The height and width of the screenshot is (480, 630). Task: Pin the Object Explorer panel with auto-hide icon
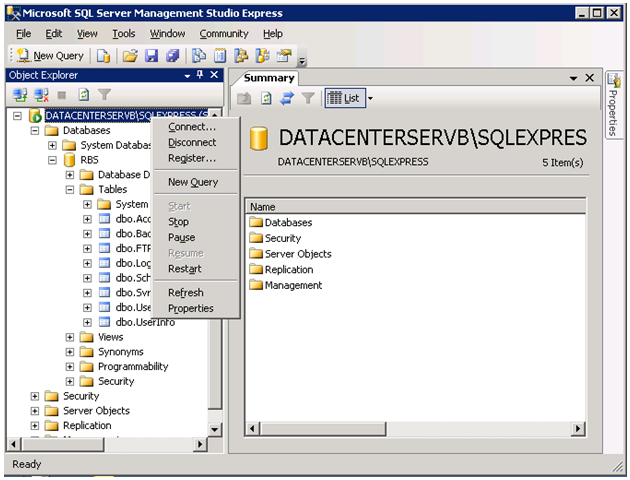[x=200, y=75]
